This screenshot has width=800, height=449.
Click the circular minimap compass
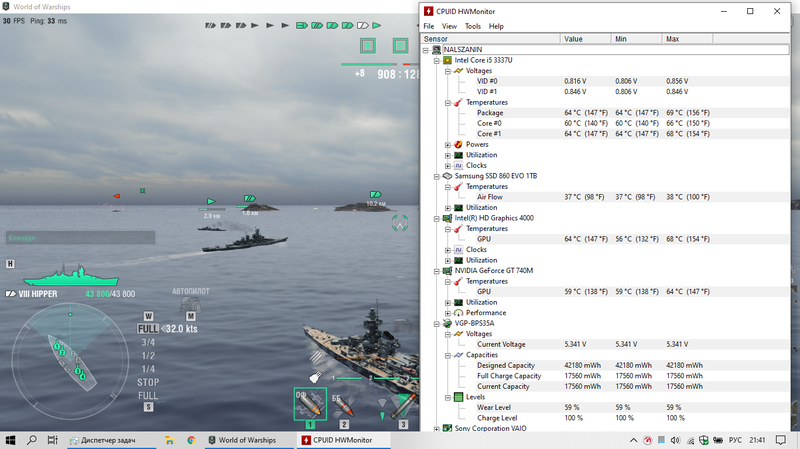pyautogui.click(x=70, y=361)
